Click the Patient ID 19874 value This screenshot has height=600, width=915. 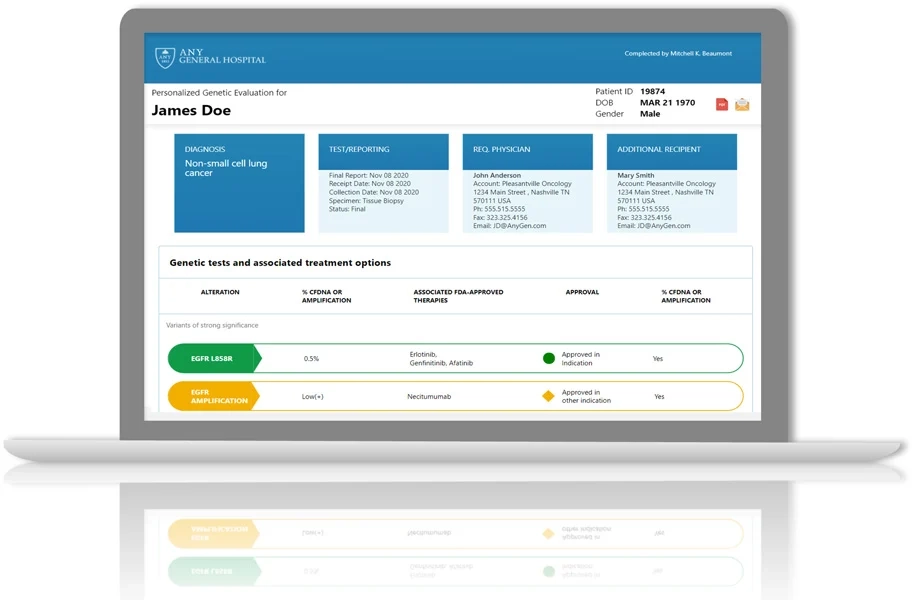coord(652,92)
